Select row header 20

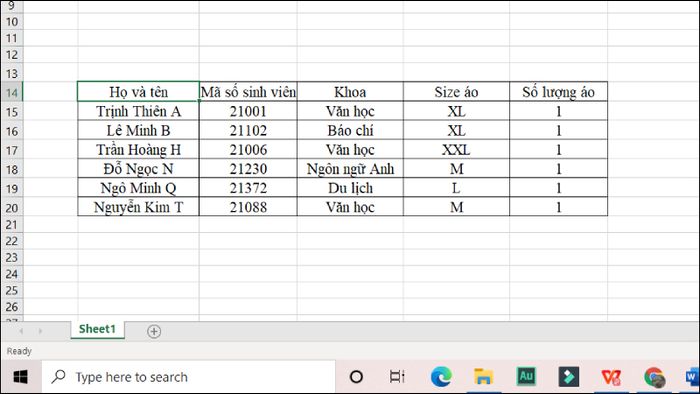(12, 207)
